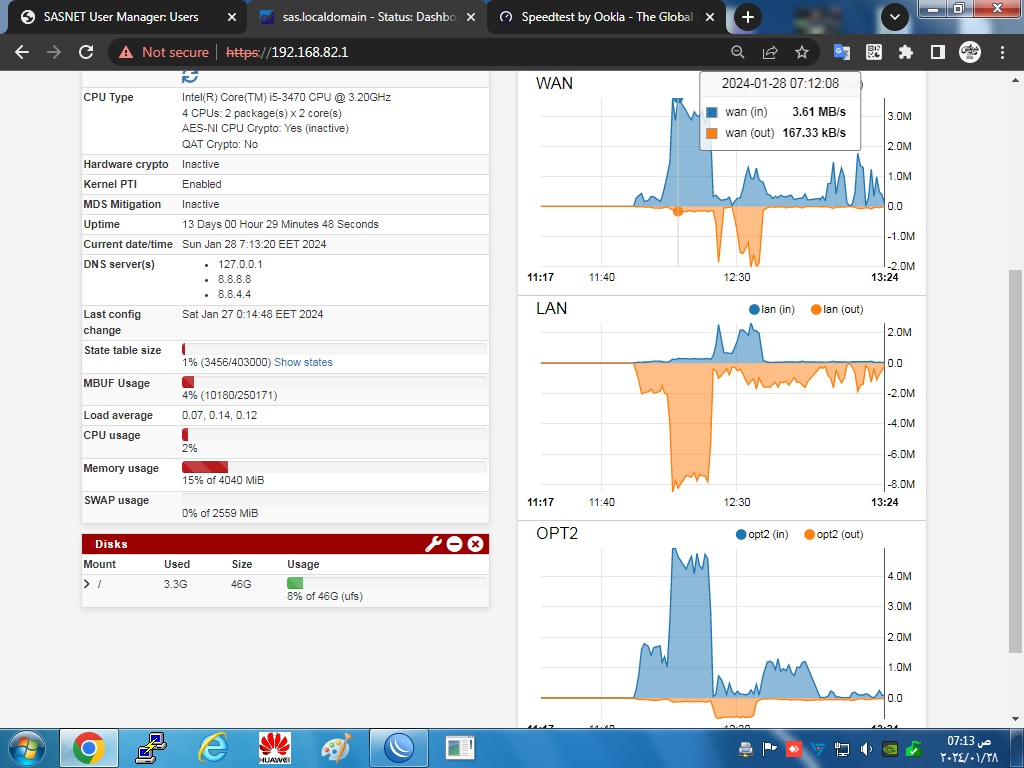
Task: Click the blue refresh icon above CPU Type
Action: pos(190,76)
